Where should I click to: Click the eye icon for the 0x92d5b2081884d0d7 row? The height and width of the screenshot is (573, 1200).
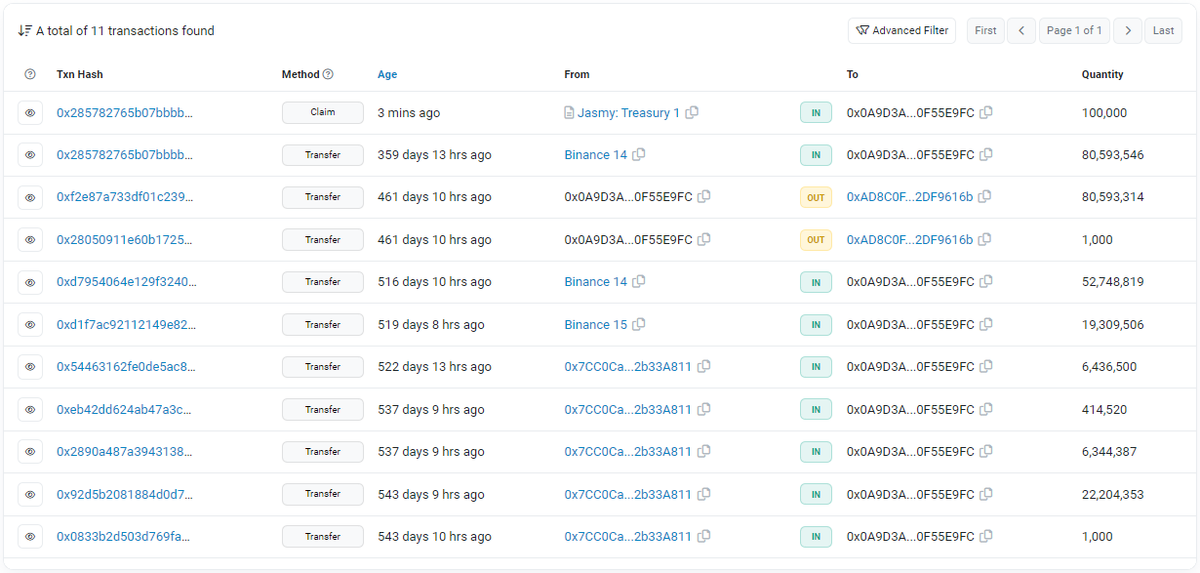(30, 494)
